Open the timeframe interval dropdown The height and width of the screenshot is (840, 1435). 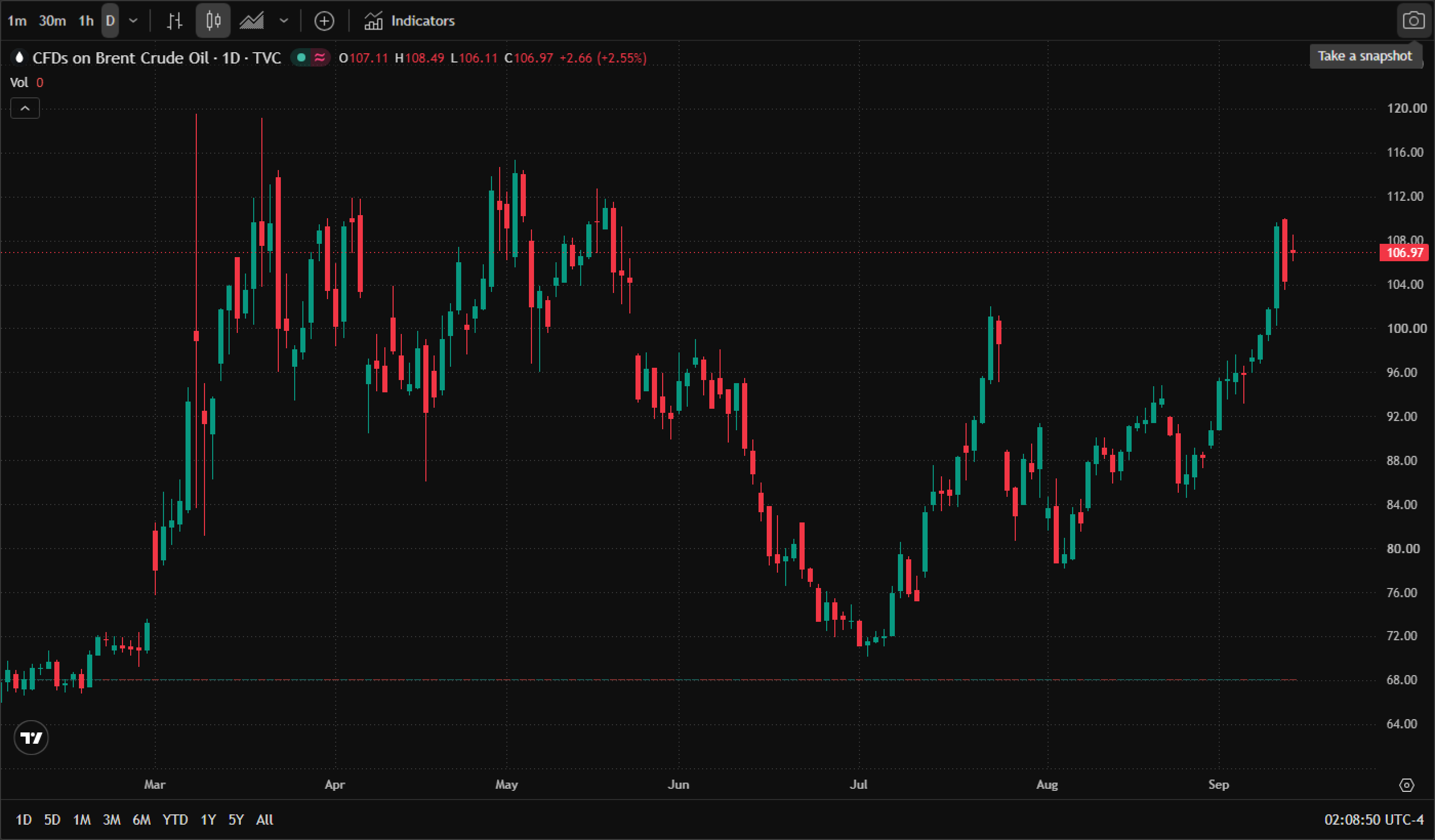click(133, 21)
